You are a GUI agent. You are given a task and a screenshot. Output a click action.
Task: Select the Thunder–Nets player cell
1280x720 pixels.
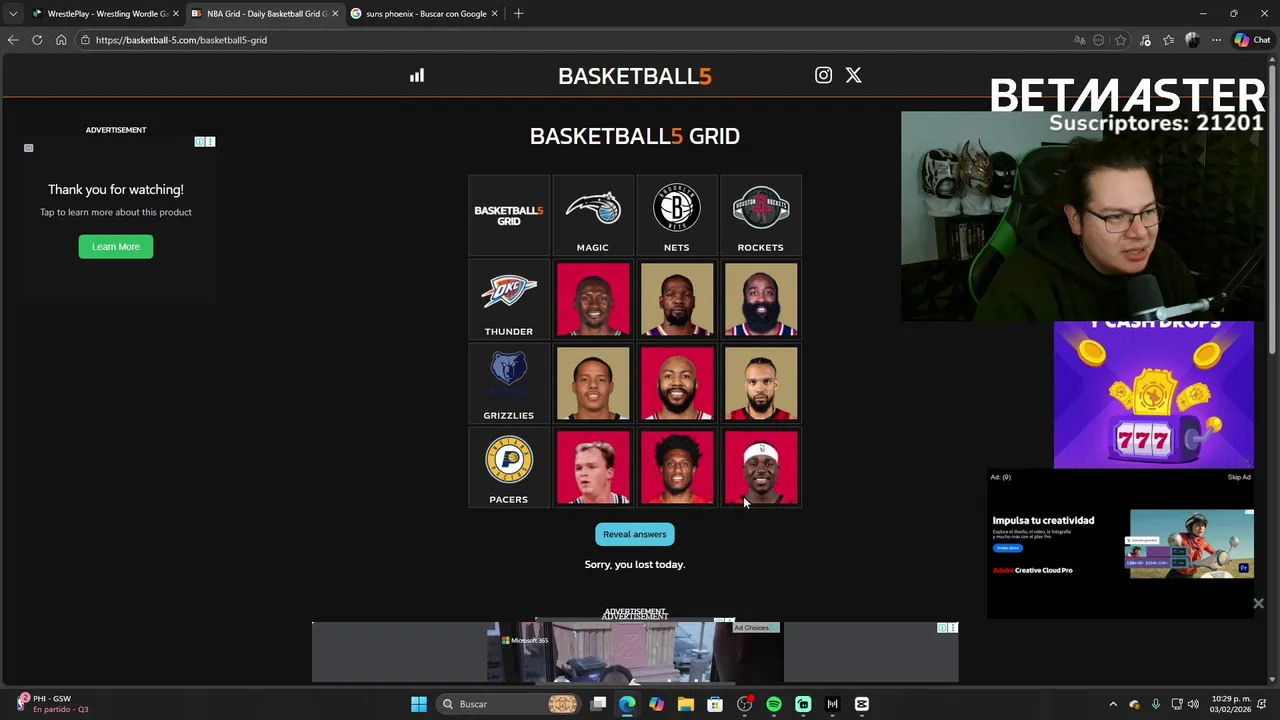pyautogui.click(x=677, y=300)
